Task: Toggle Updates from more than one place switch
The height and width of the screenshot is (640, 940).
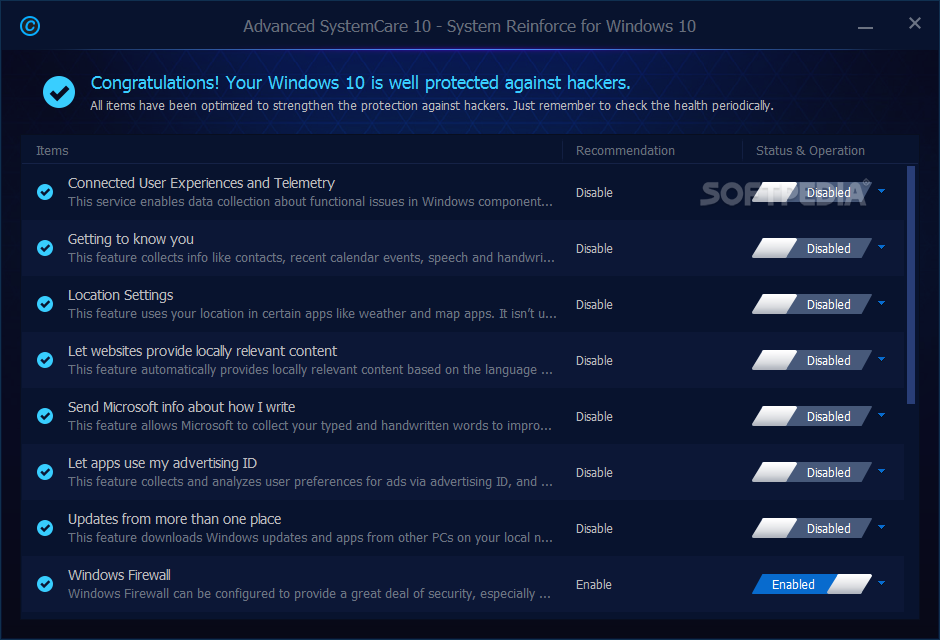Action: tap(812, 529)
